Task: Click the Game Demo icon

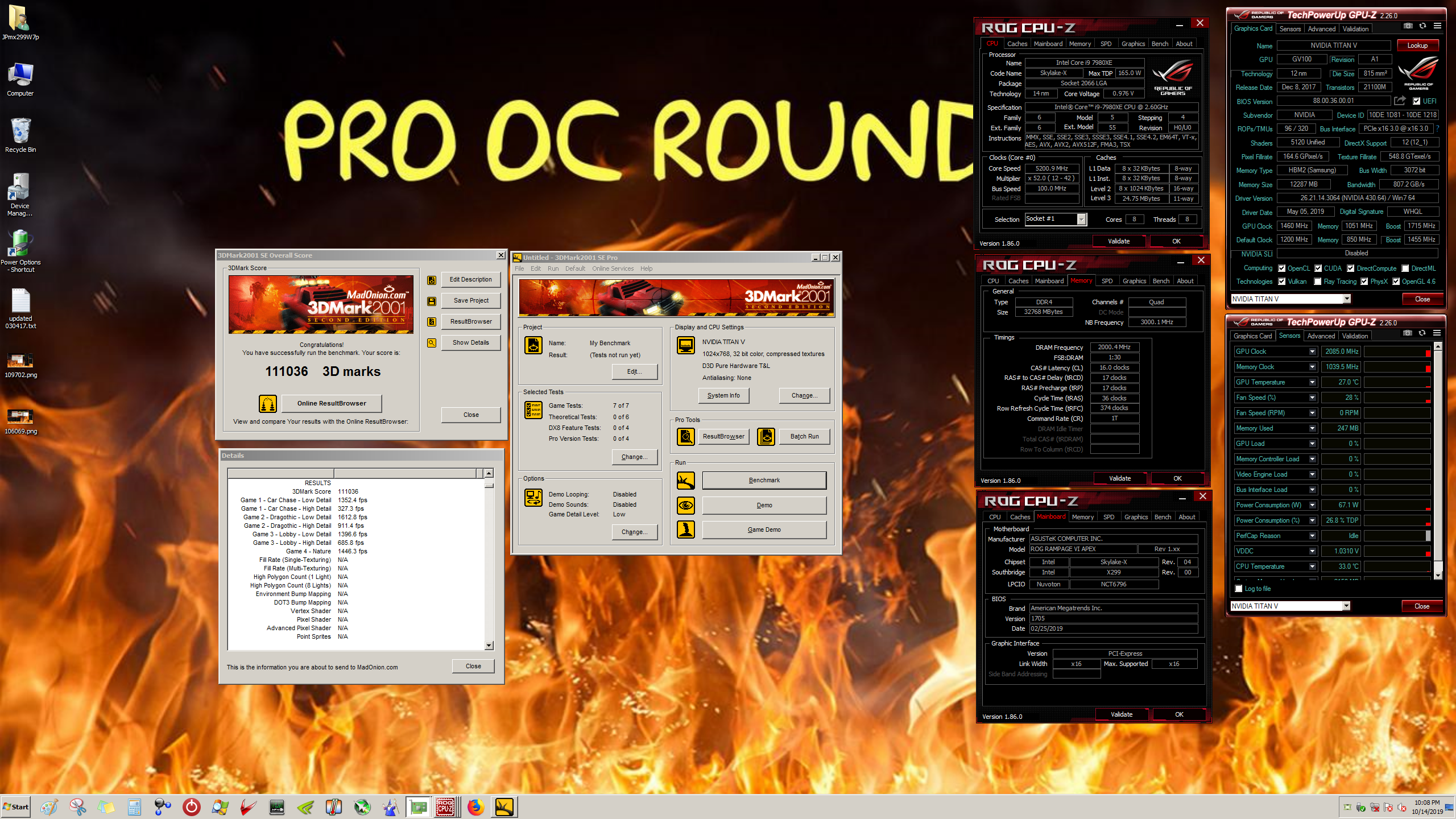Action: tap(686, 530)
